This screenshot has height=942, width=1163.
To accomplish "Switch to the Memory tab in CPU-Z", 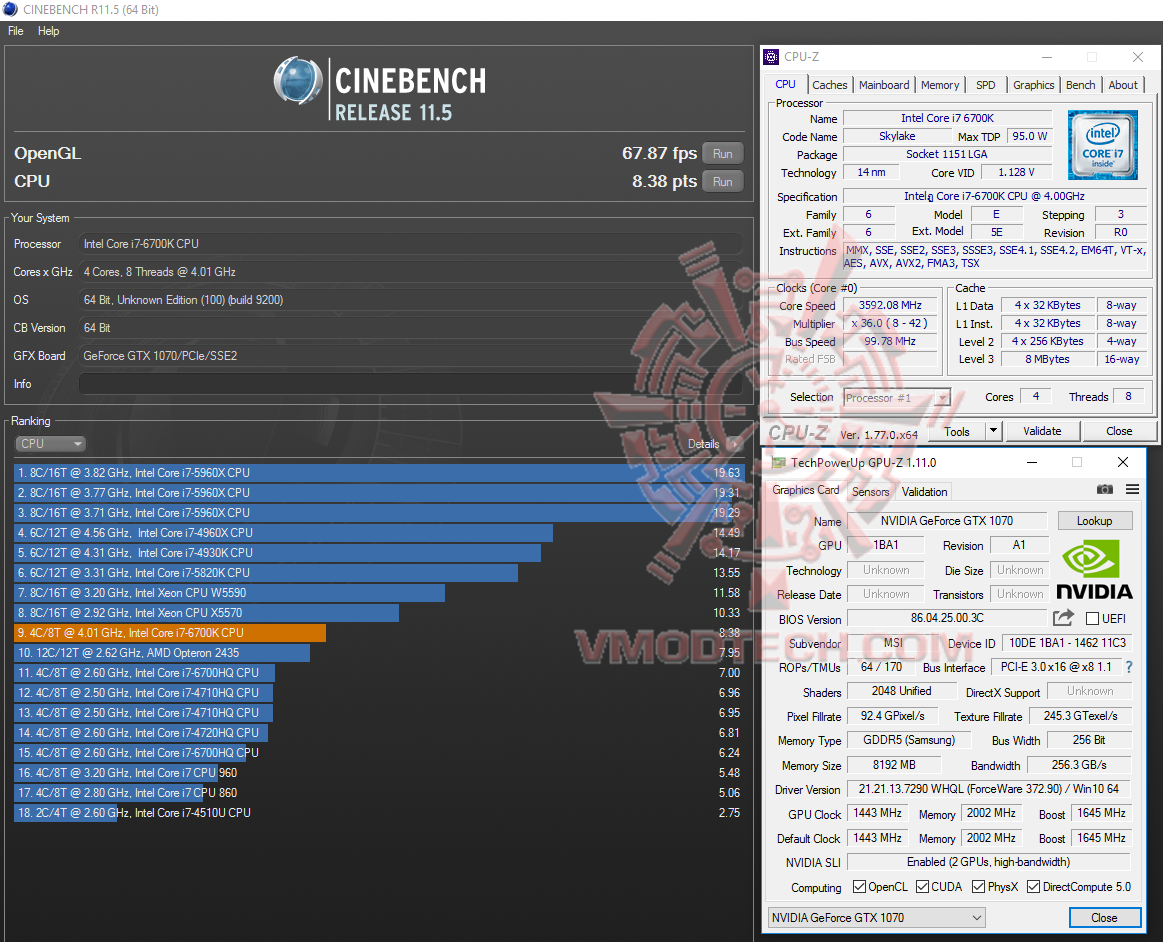I will (940, 85).
